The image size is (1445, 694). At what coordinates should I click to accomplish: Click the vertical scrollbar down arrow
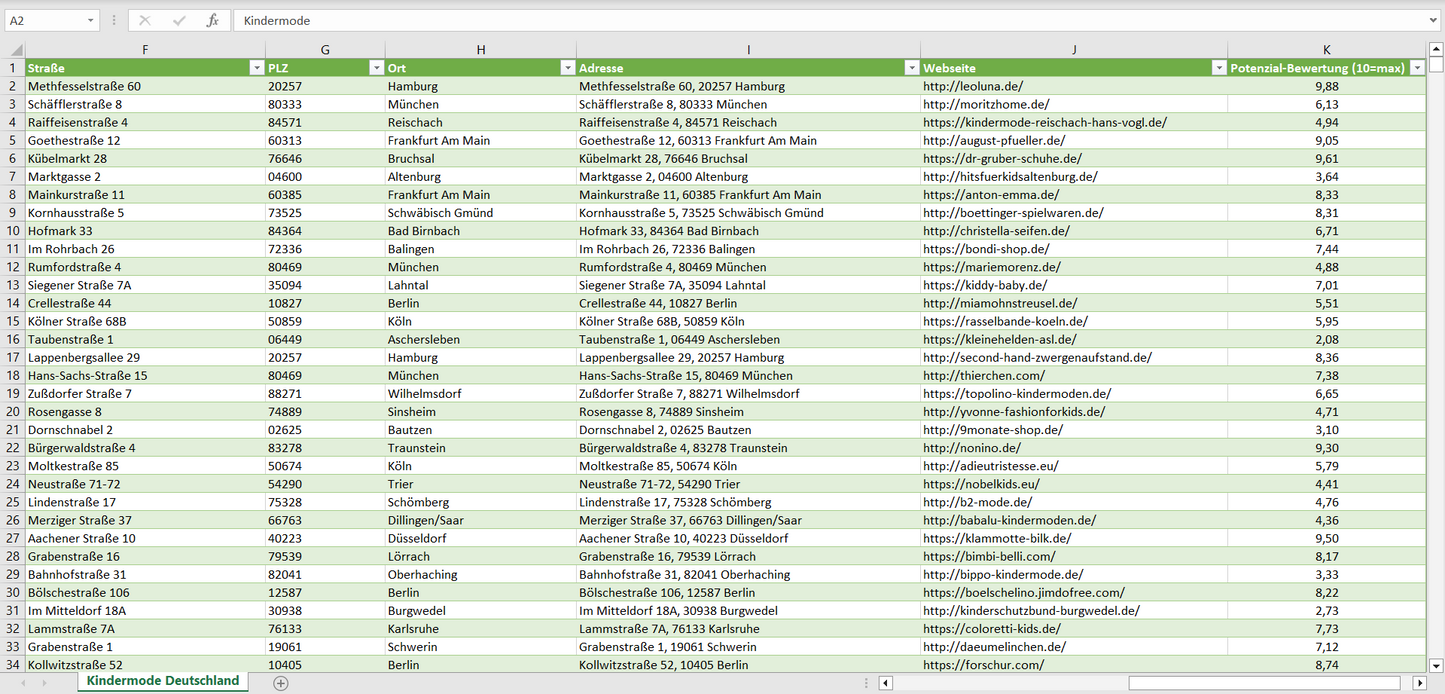1436,665
